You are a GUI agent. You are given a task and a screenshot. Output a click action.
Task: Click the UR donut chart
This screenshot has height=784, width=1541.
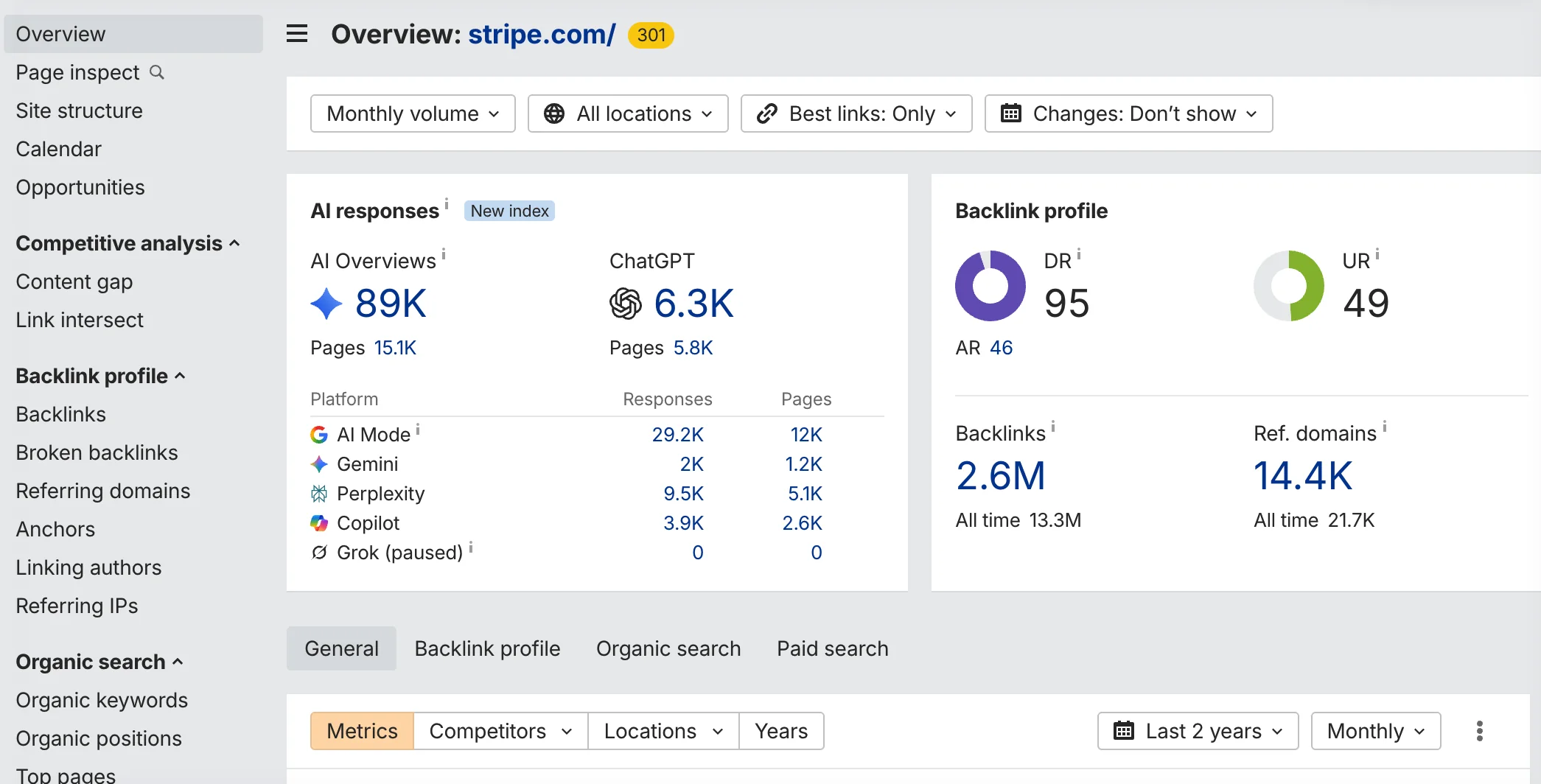coord(1289,286)
